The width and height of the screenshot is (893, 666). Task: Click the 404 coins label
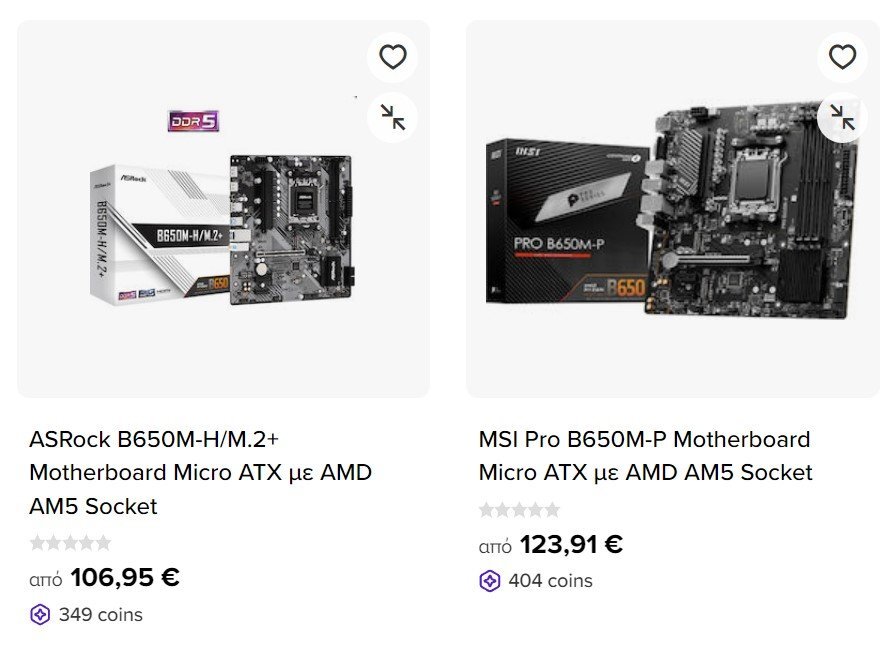[551, 581]
